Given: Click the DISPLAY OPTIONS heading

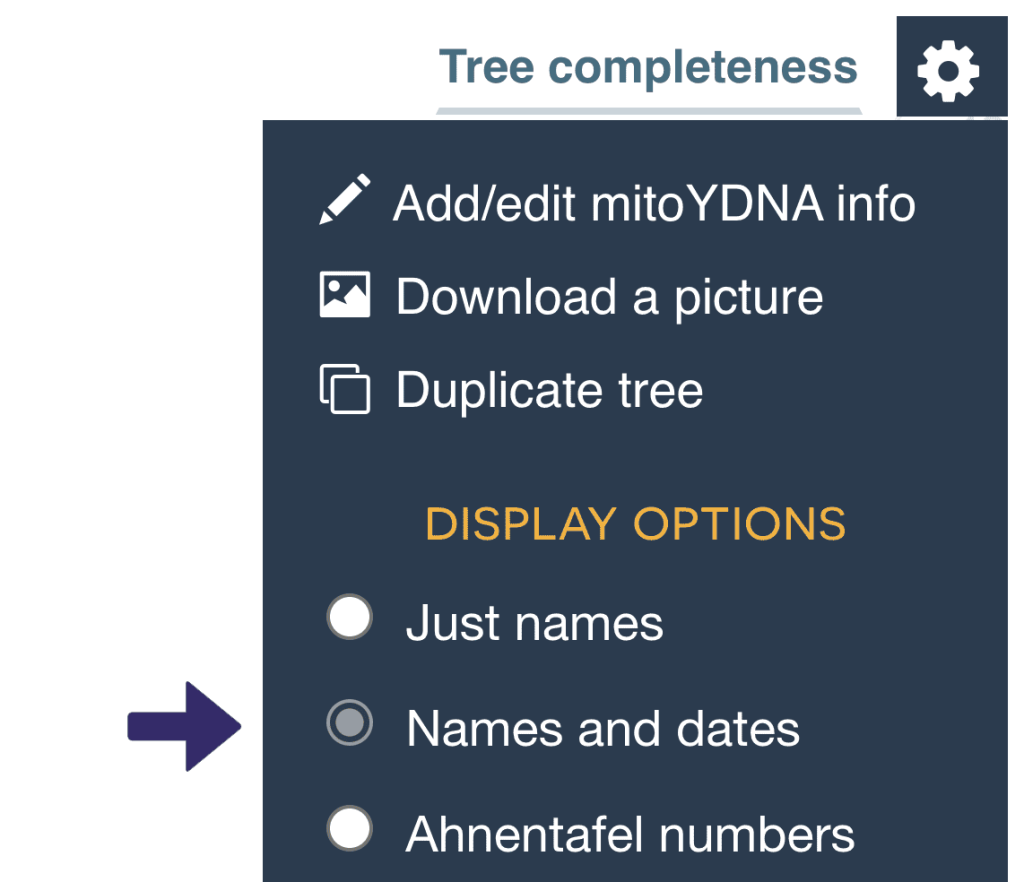Looking at the screenshot, I should click(x=636, y=522).
